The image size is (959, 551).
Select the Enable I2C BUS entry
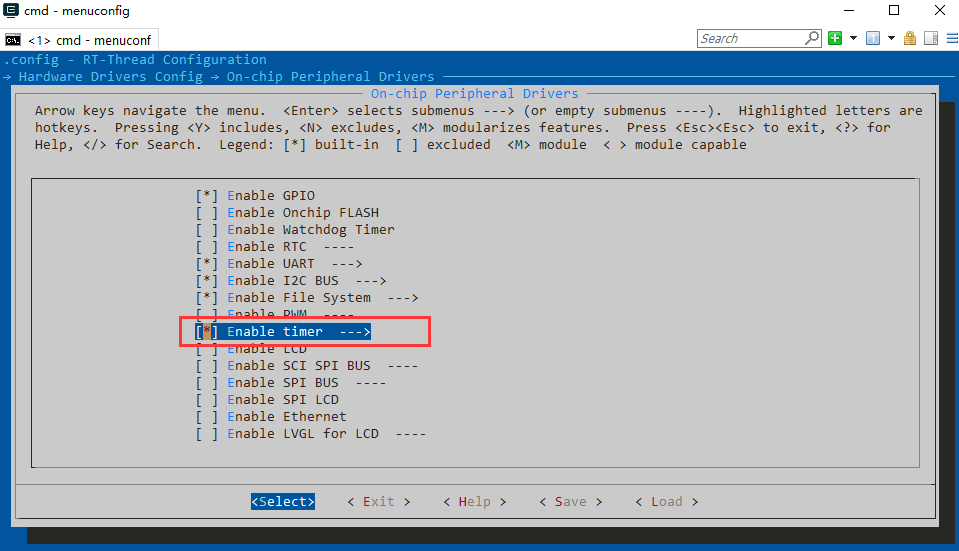click(306, 281)
